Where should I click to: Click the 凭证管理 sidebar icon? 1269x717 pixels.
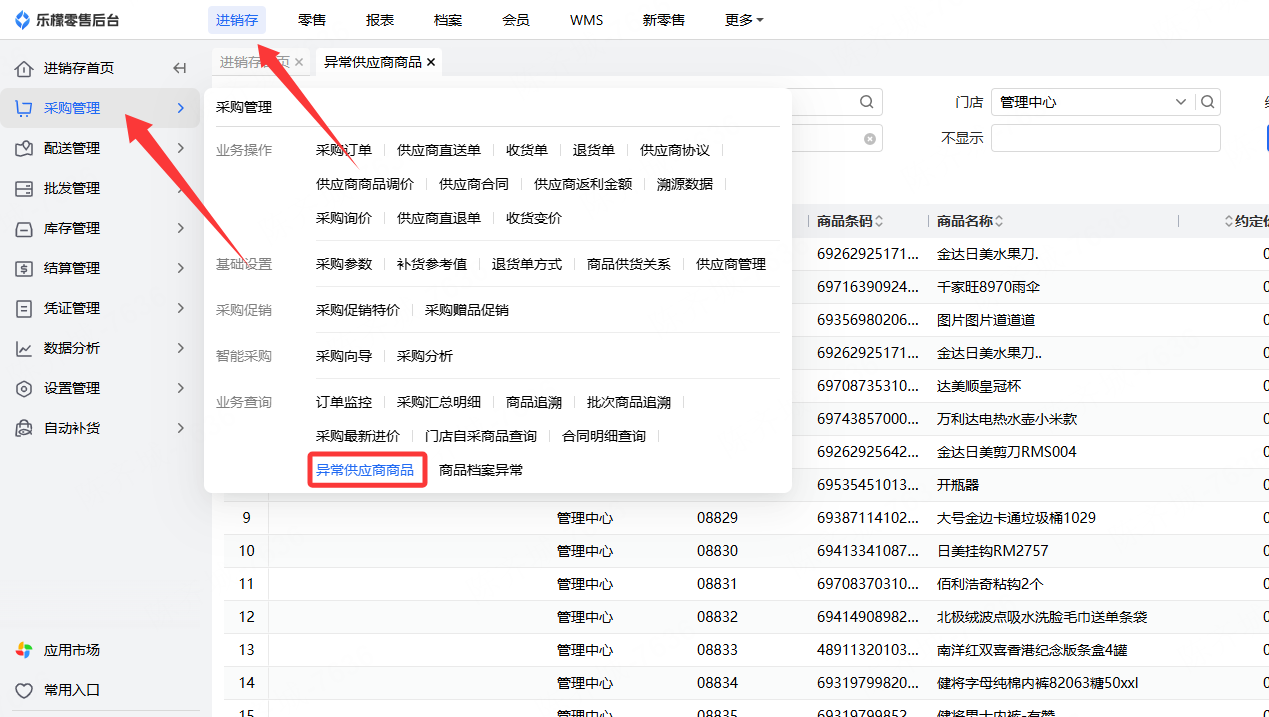pyautogui.click(x=24, y=308)
